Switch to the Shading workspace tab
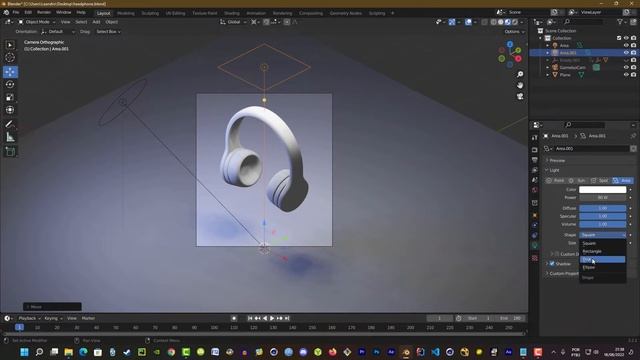Viewport: 640px width, 360px height. pos(231,13)
